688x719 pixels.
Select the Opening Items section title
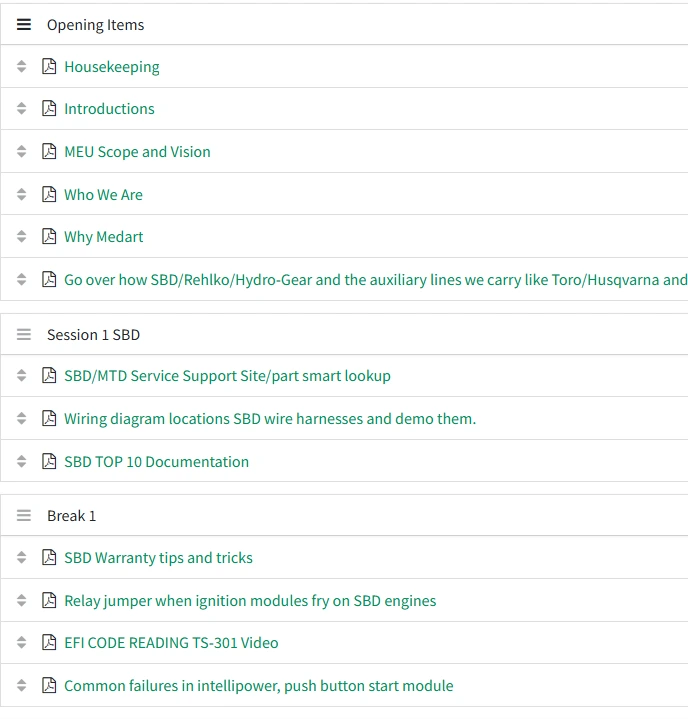click(x=95, y=25)
